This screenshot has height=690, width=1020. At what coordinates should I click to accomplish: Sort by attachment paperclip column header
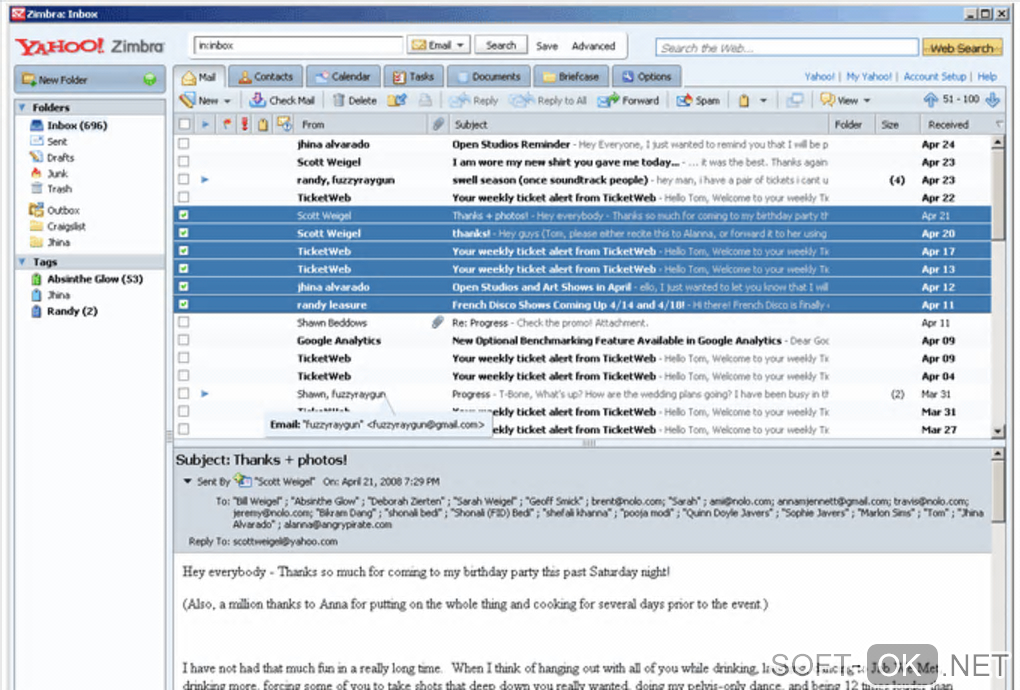[438, 124]
